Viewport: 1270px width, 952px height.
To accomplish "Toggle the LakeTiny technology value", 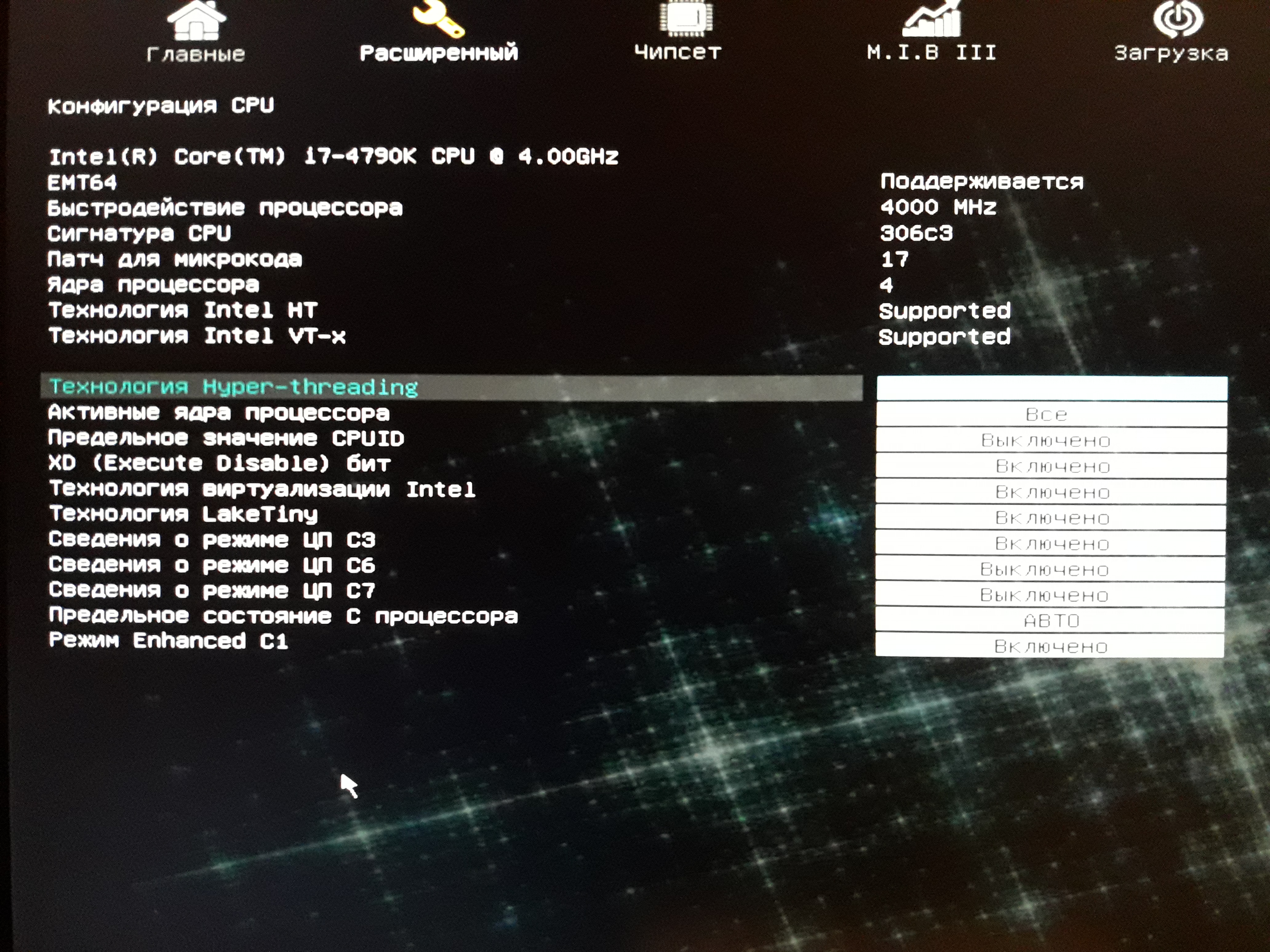I will (x=1051, y=518).
